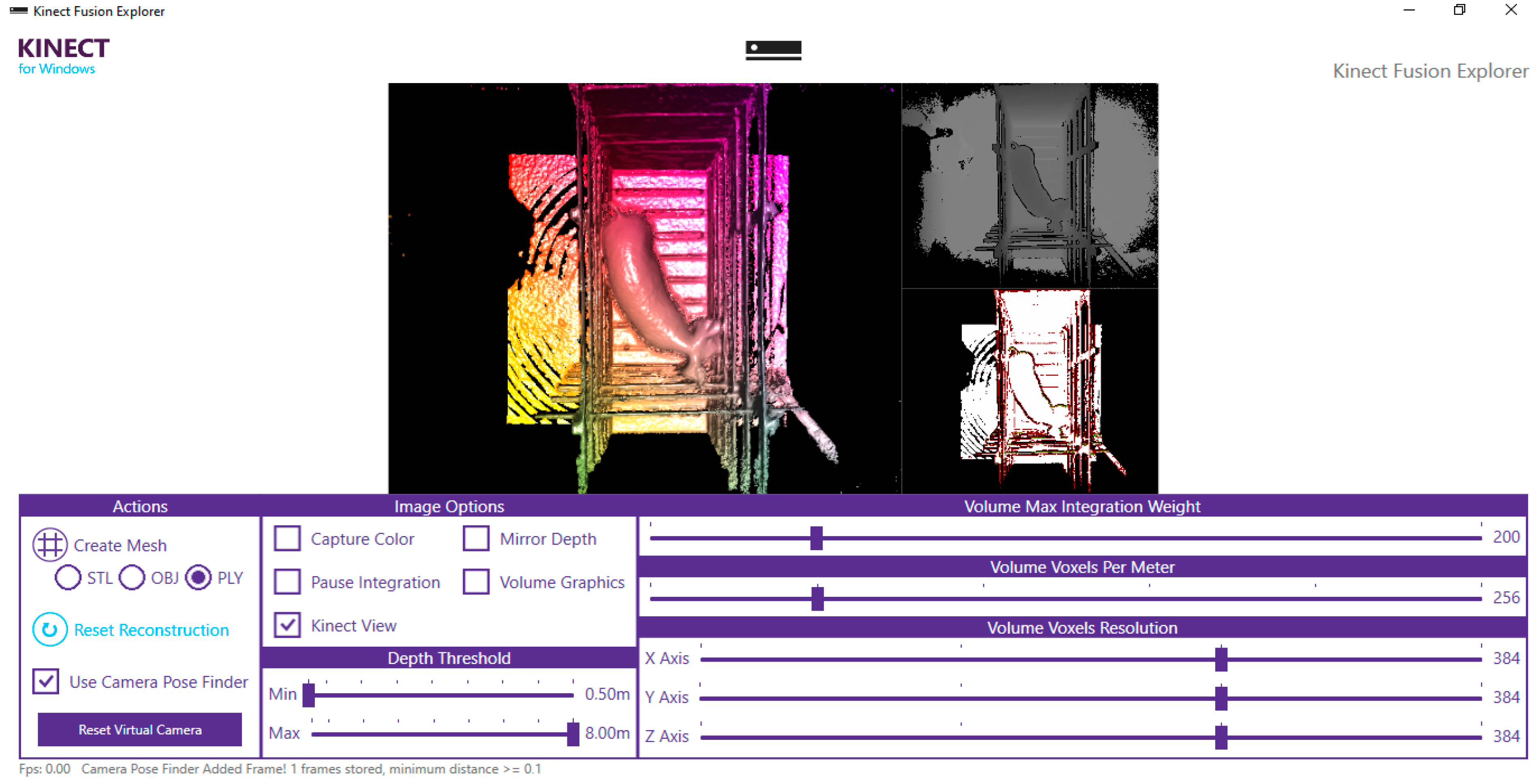Select the OBJ mesh format
Screen dimensions: 1537x784
[x=132, y=577]
